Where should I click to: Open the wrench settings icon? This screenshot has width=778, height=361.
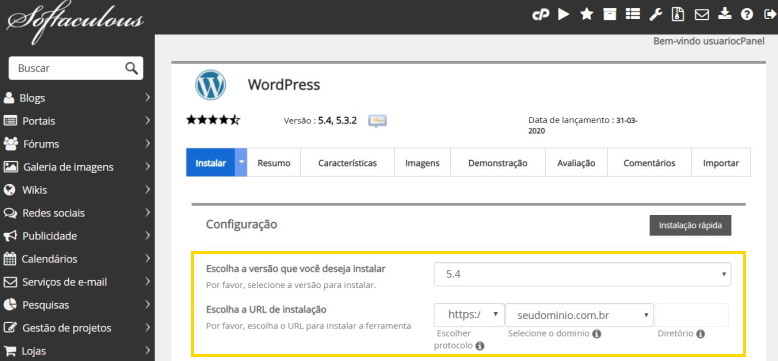click(x=655, y=14)
